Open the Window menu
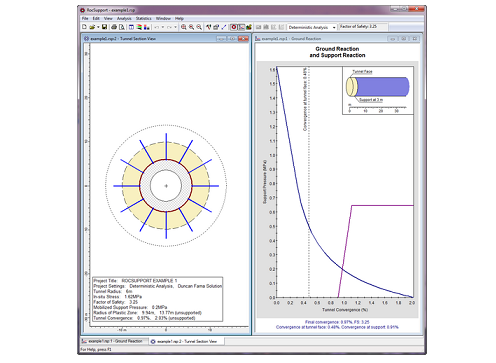The image size is (496, 363). point(163,18)
